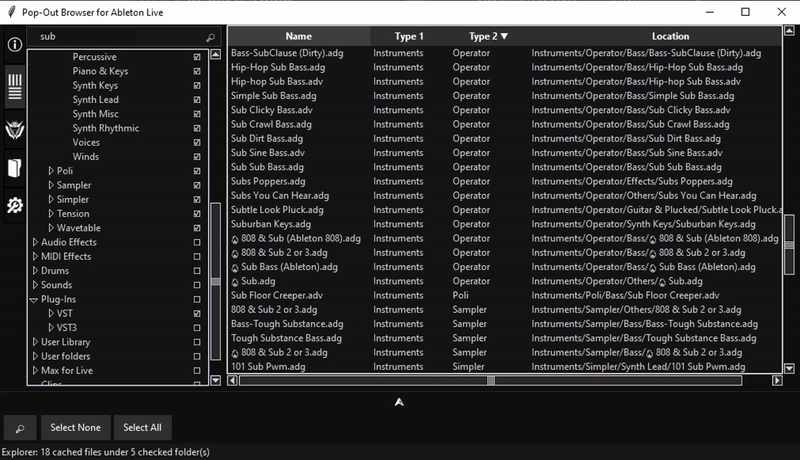
Task: Select the Simpler tree item
Action: pos(72,199)
